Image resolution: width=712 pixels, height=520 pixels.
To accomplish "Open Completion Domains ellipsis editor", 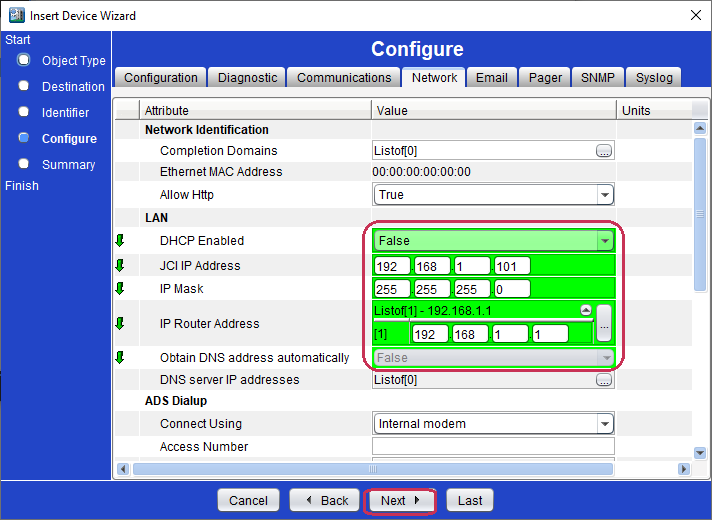I will coord(604,151).
